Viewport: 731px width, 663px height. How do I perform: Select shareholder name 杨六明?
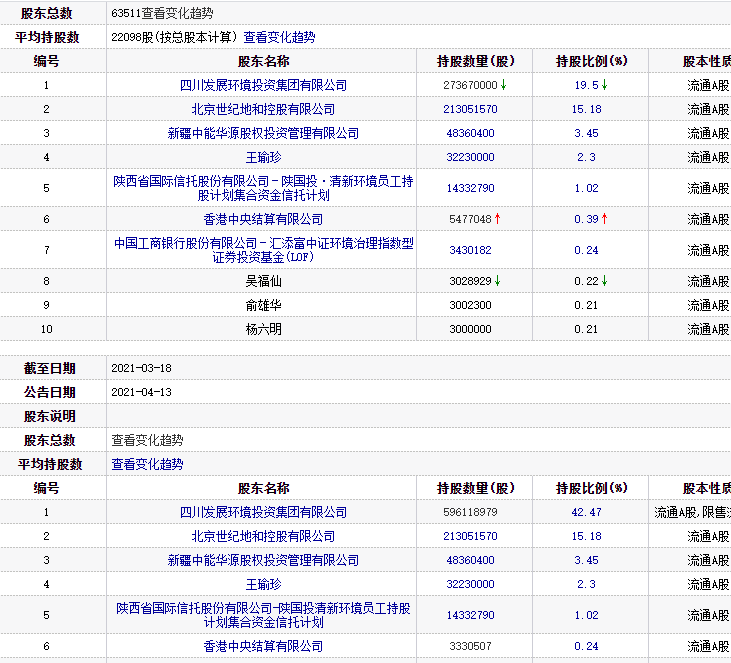click(x=263, y=329)
